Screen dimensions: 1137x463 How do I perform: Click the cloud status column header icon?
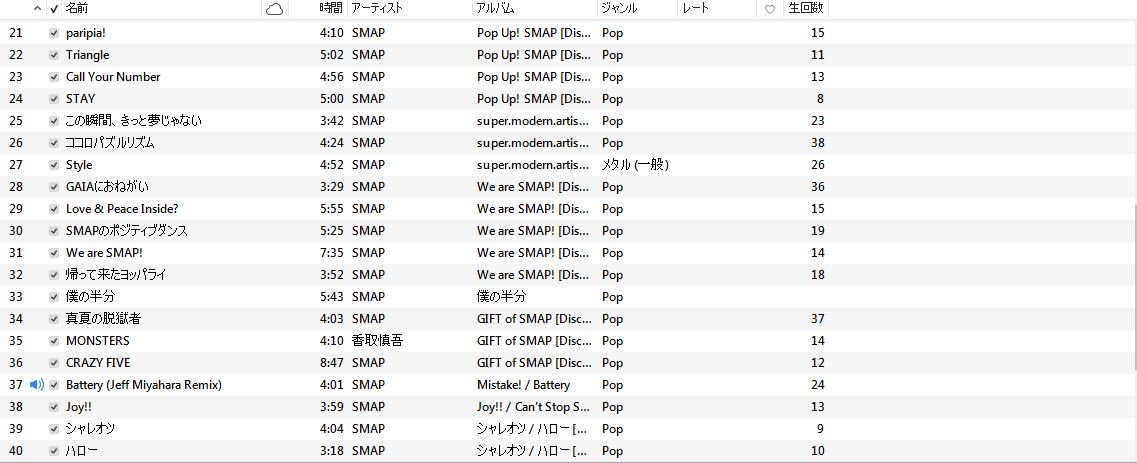pos(274,9)
